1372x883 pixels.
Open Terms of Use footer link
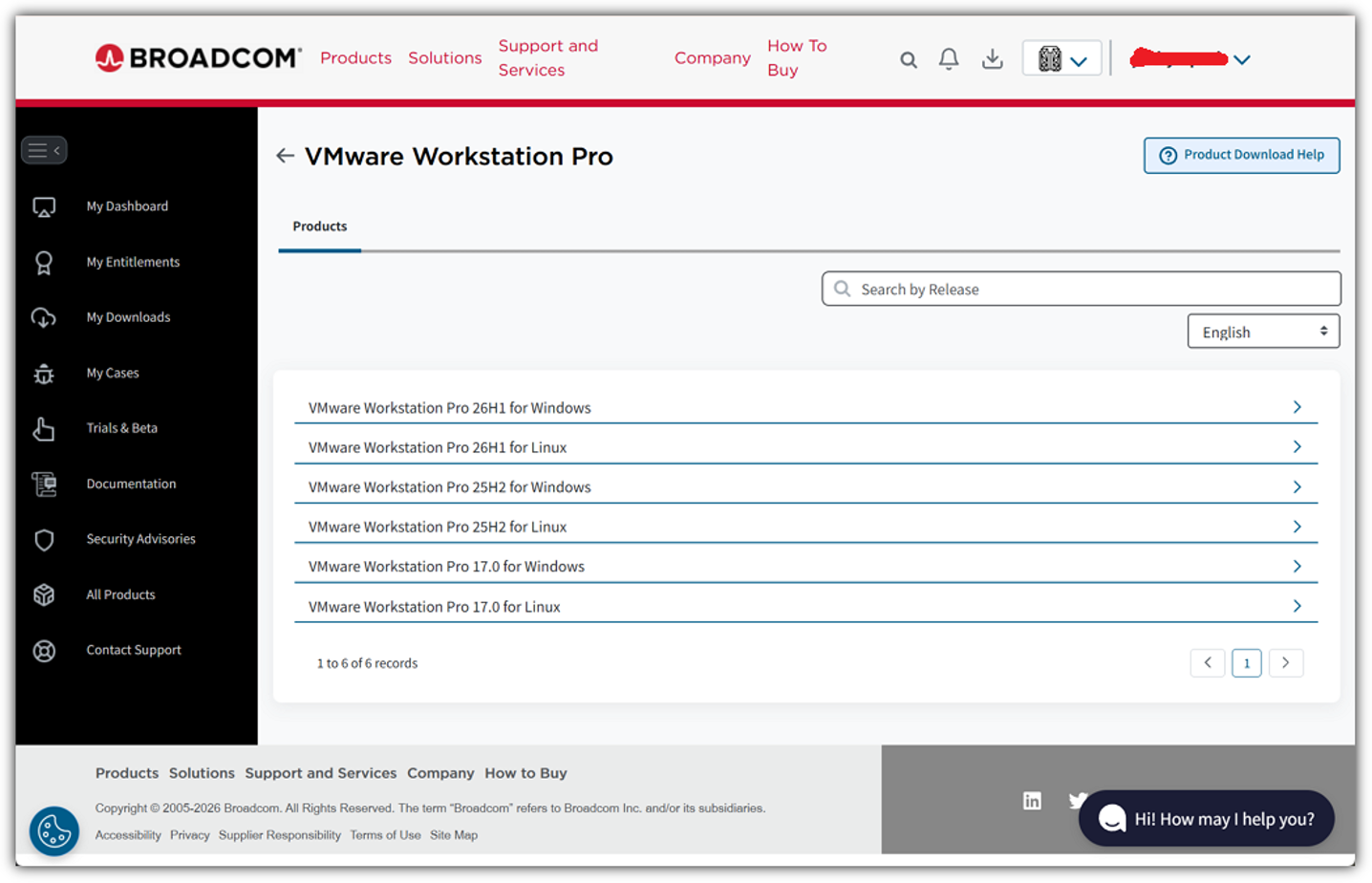tap(385, 835)
